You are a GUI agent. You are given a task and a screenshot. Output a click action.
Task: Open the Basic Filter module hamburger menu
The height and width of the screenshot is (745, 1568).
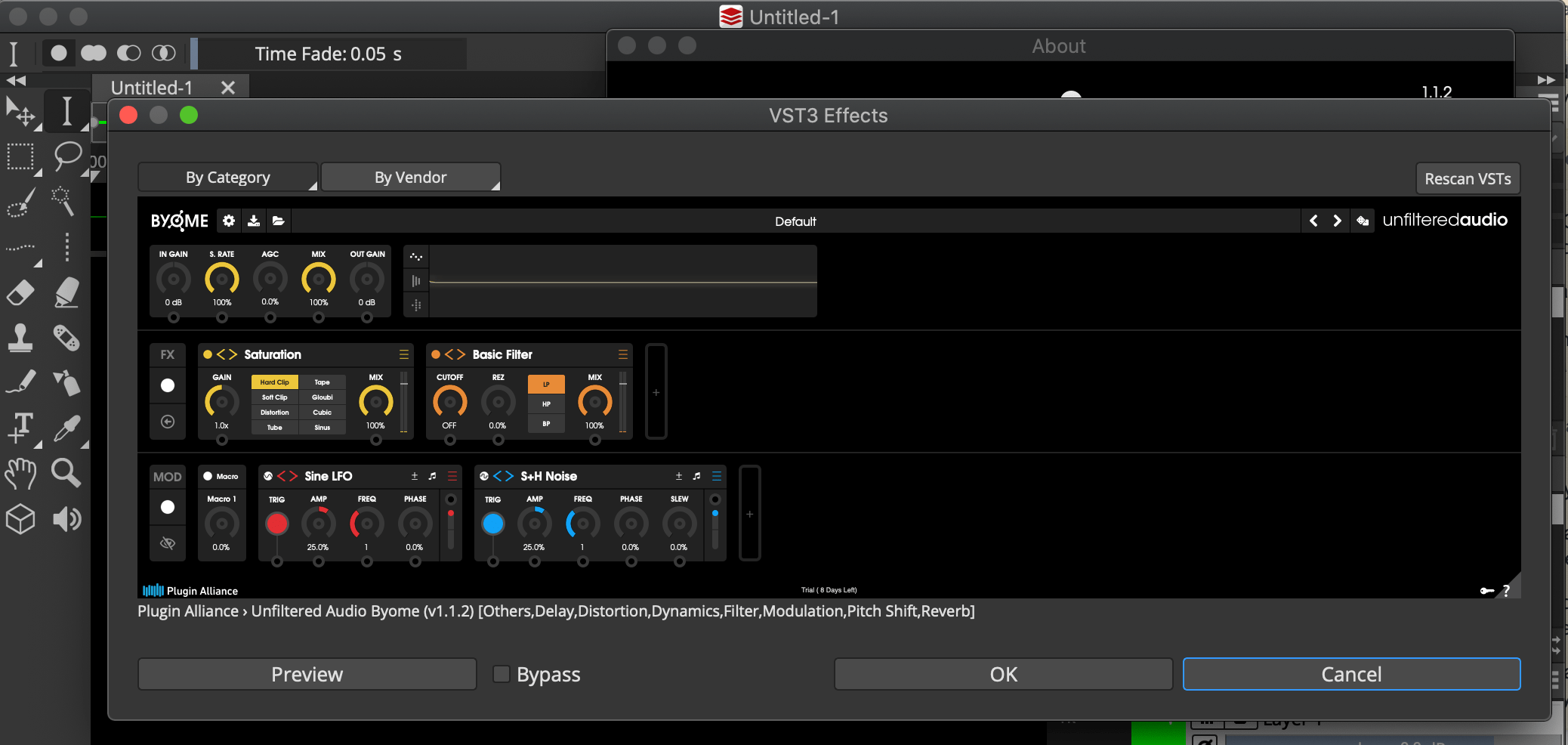pyautogui.click(x=623, y=354)
